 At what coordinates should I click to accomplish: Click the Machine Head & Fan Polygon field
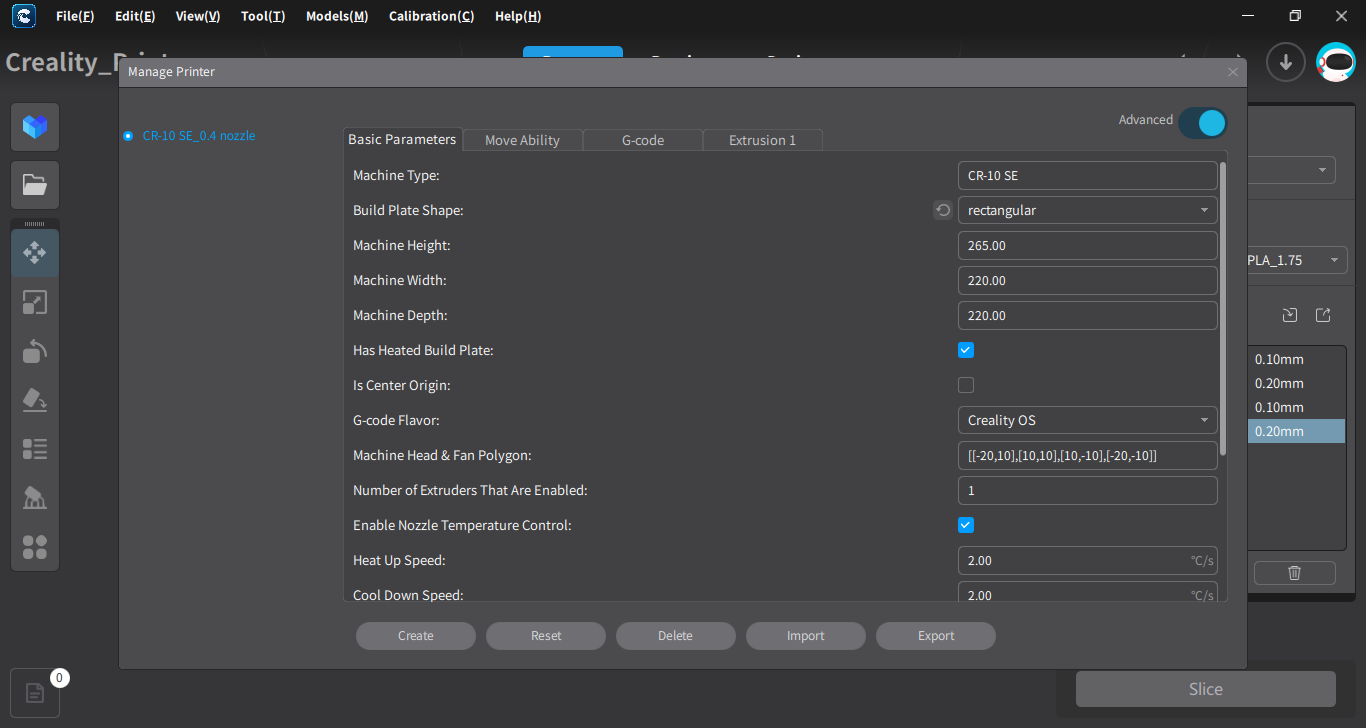1088,455
